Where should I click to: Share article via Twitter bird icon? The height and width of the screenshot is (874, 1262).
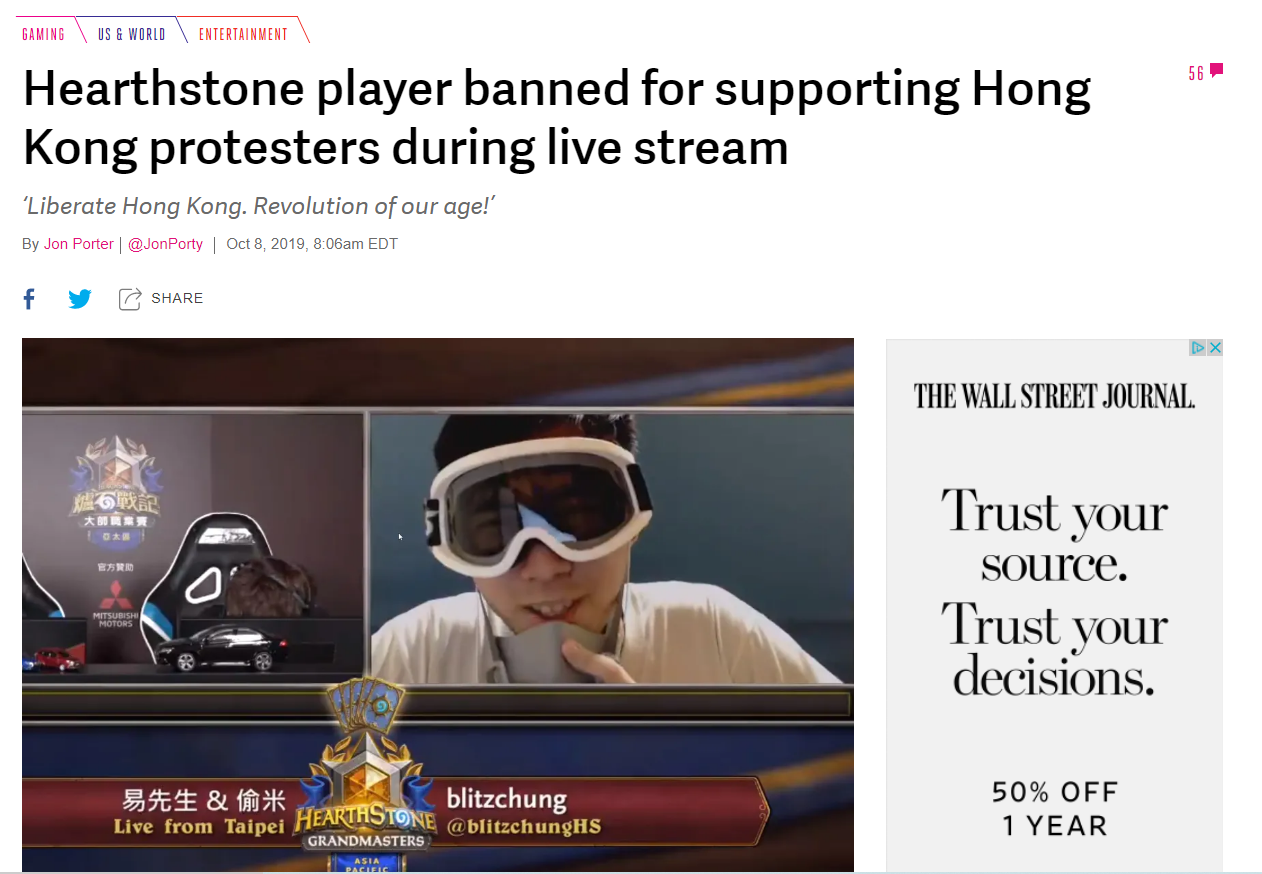tap(80, 298)
